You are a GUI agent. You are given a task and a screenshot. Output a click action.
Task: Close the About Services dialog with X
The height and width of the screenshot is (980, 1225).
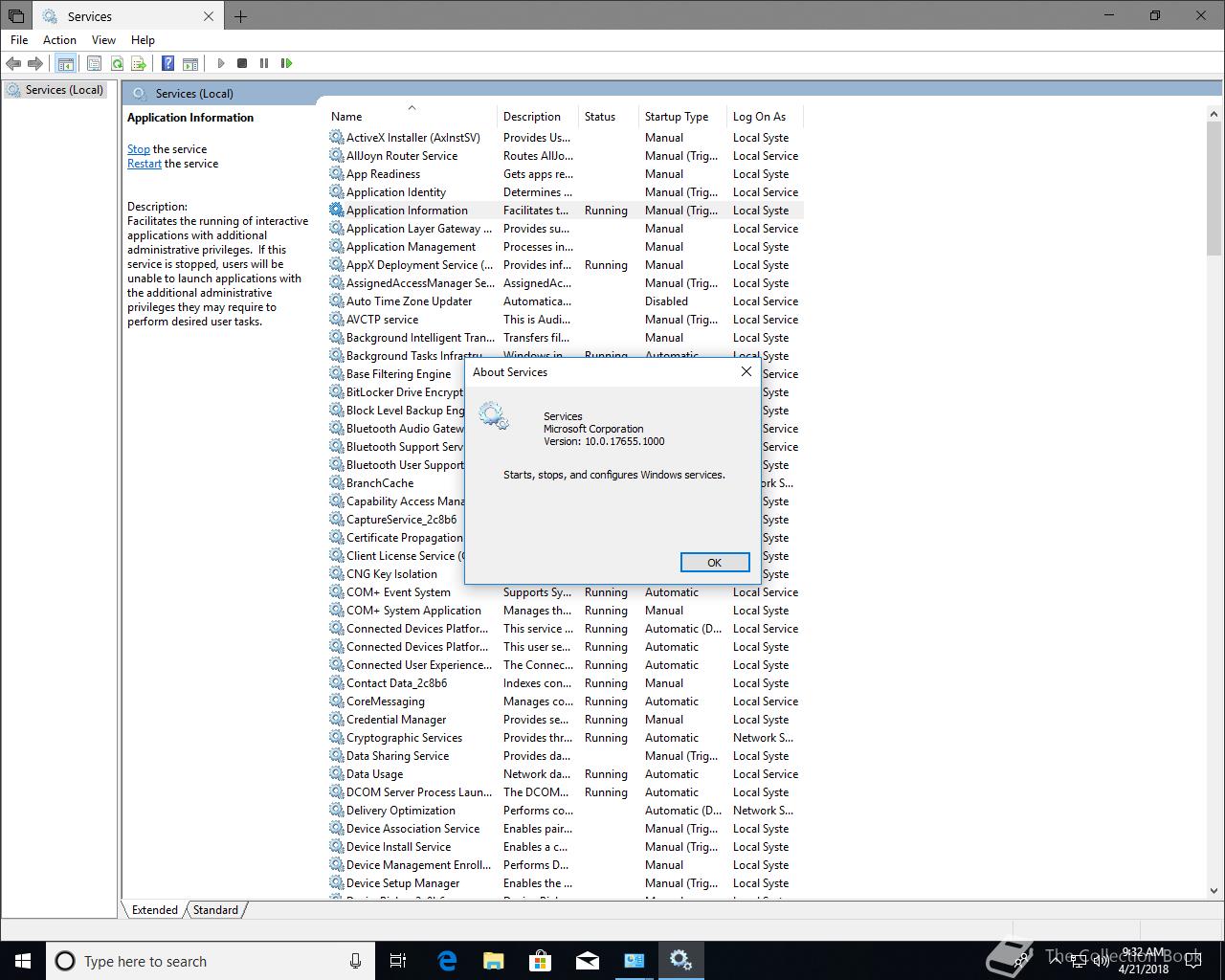pos(746,371)
